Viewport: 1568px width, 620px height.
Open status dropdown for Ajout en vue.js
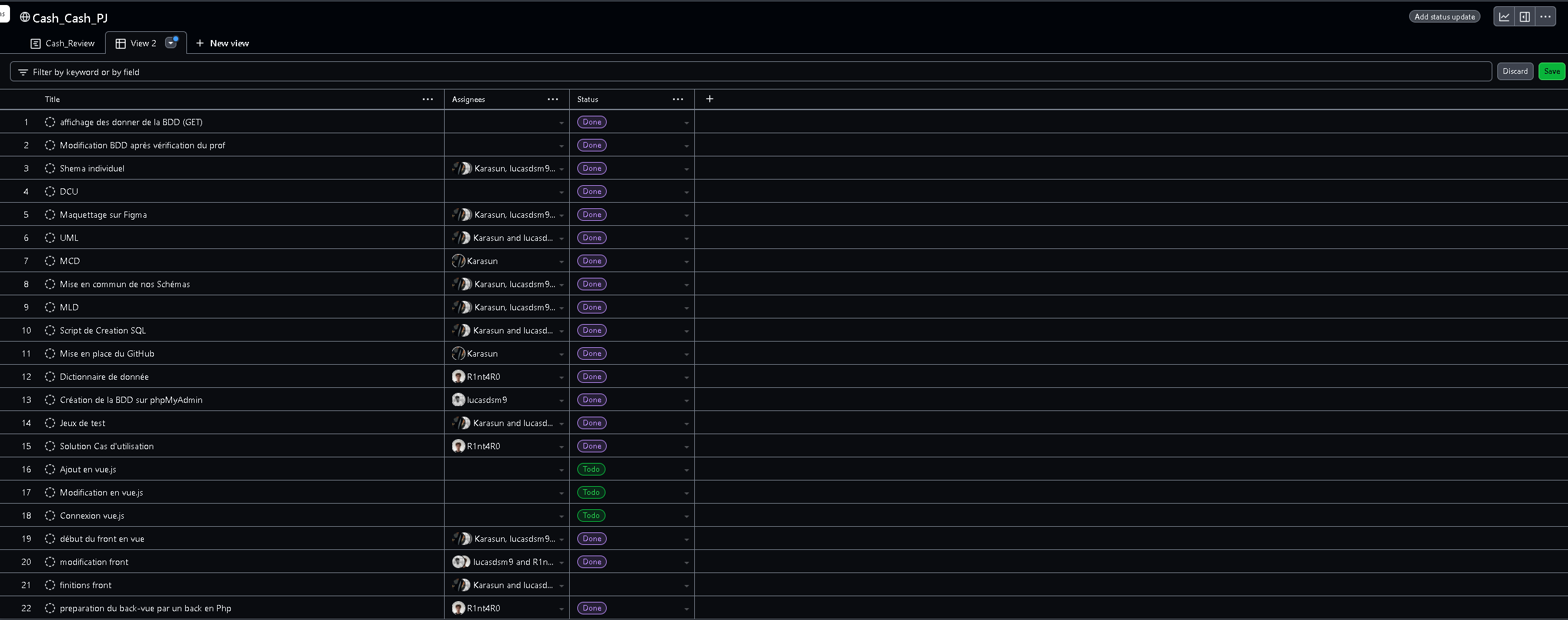click(x=686, y=470)
